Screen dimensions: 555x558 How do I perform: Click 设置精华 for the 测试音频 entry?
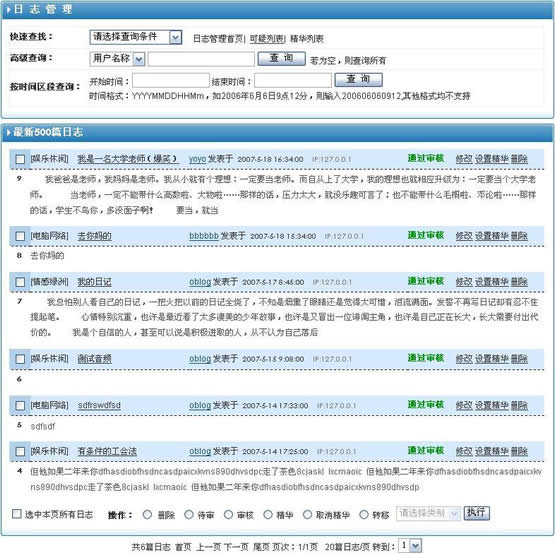click(492, 359)
